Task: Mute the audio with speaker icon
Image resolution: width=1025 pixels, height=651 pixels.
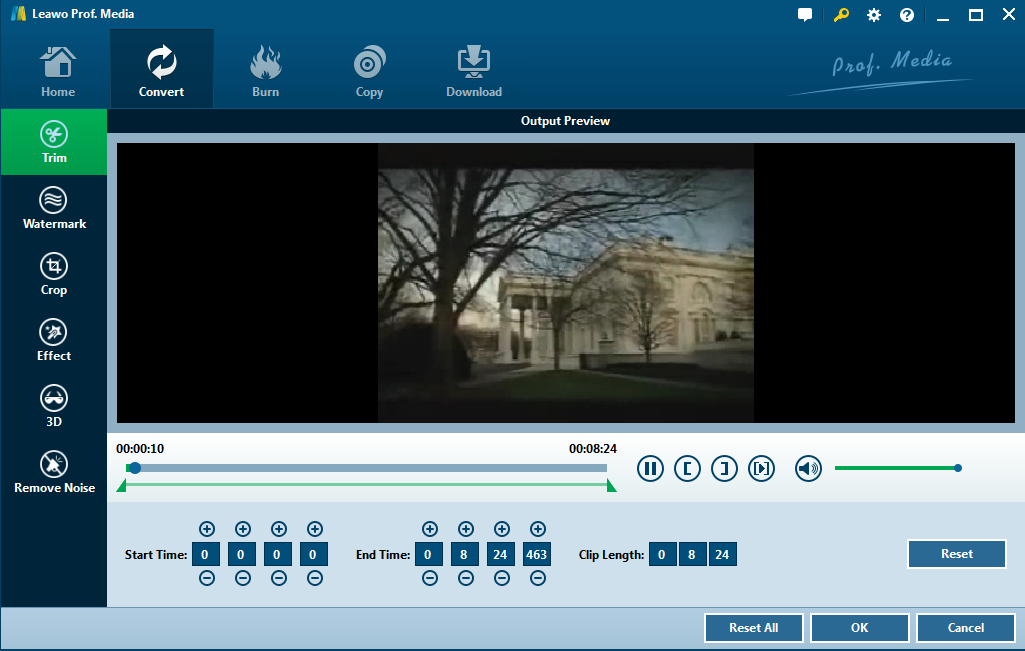Action: (808, 468)
